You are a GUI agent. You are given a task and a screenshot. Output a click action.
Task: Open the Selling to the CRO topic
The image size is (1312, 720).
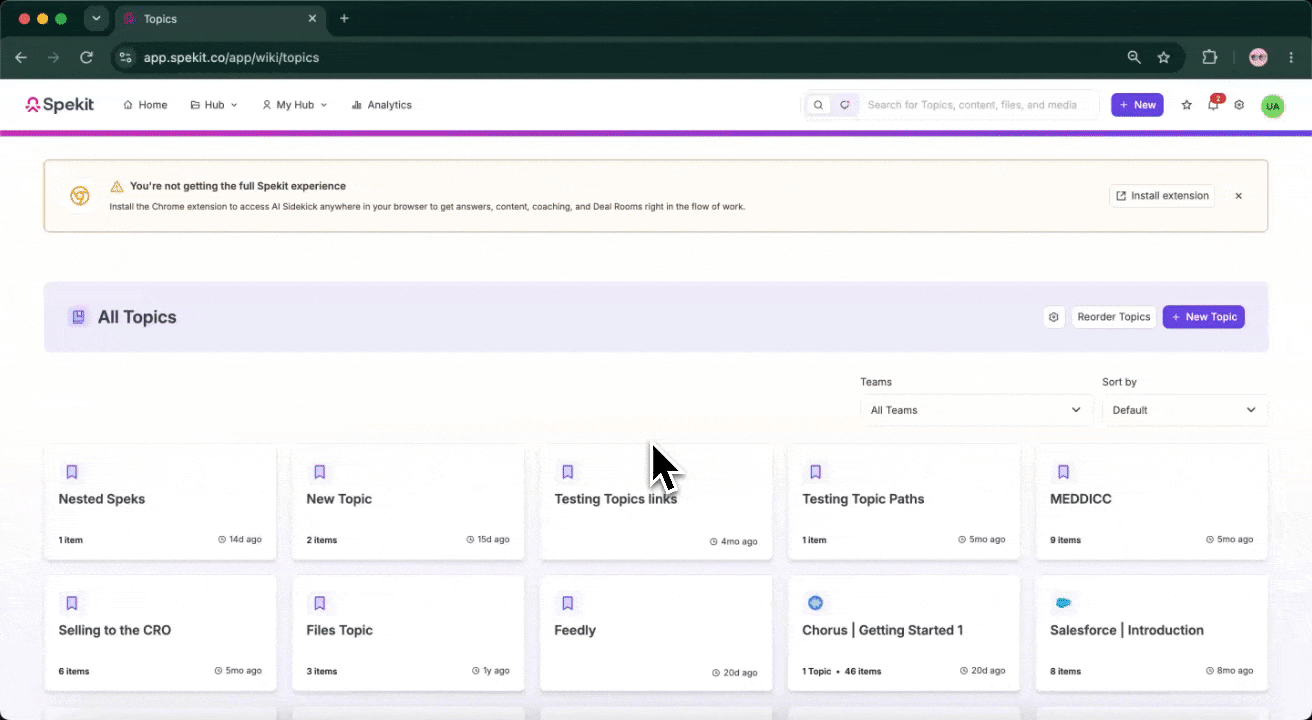(160, 633)
